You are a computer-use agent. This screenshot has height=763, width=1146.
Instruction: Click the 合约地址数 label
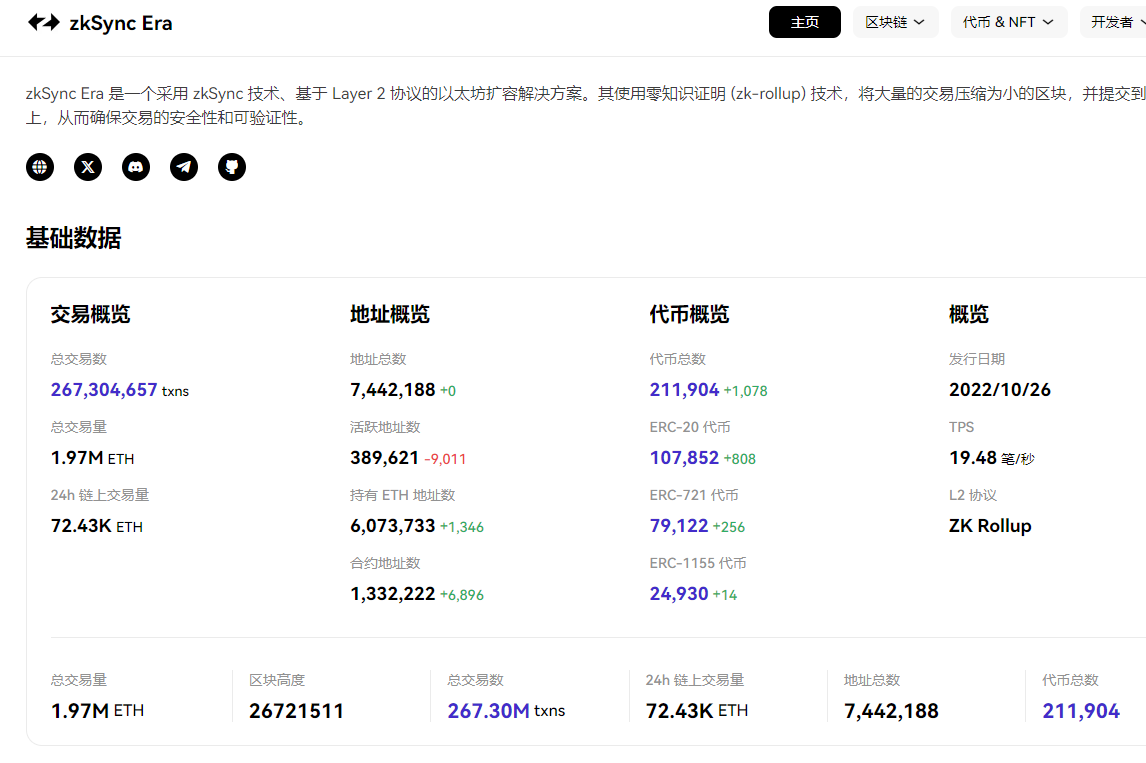click(x=385, y=563)
